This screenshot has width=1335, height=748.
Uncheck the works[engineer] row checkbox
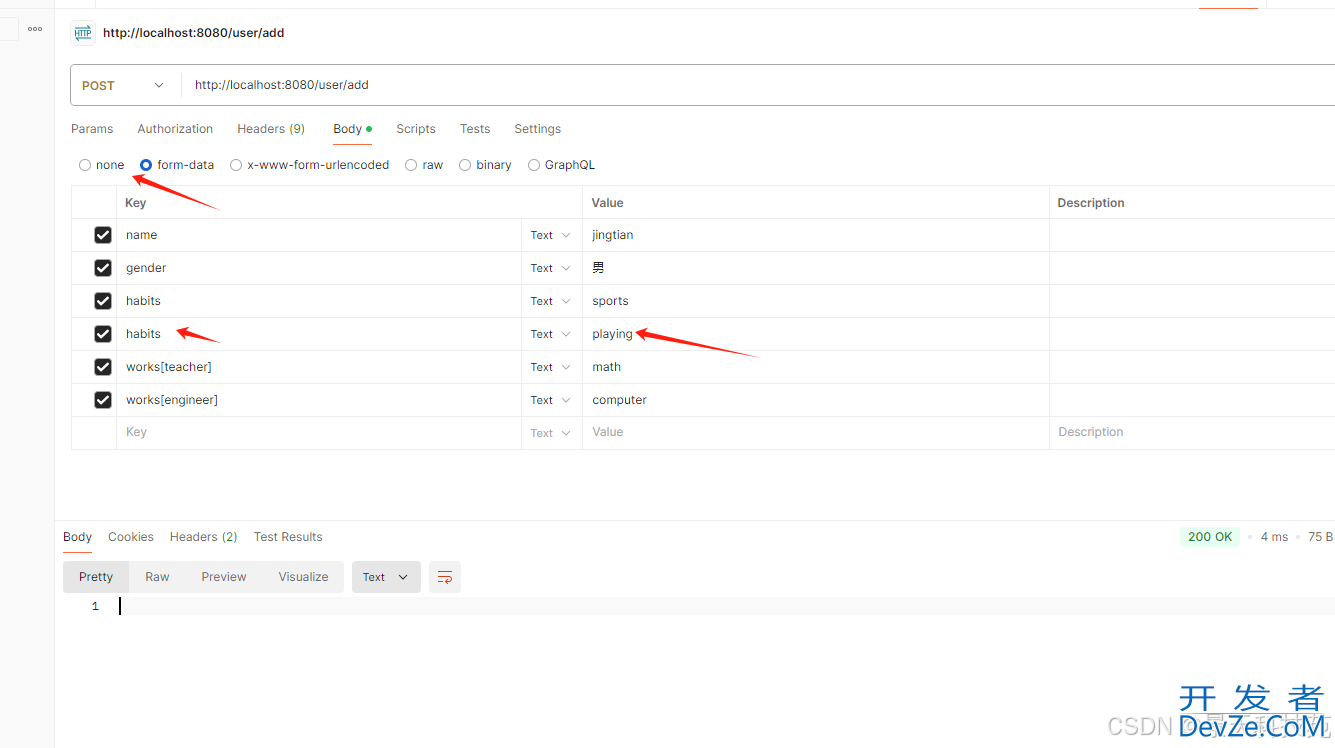point(103,400)
